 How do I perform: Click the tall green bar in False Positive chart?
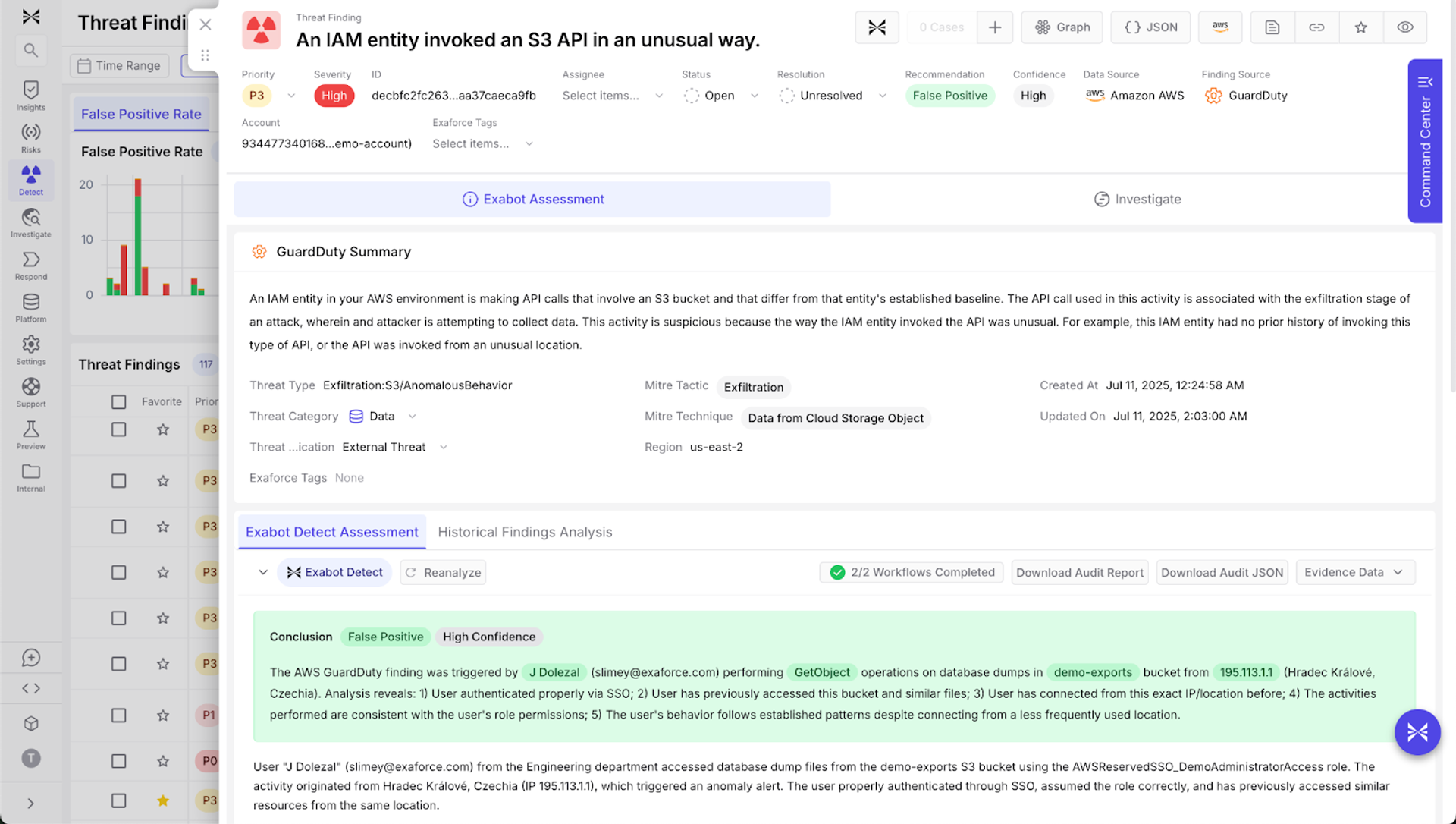tap(138, 245)
